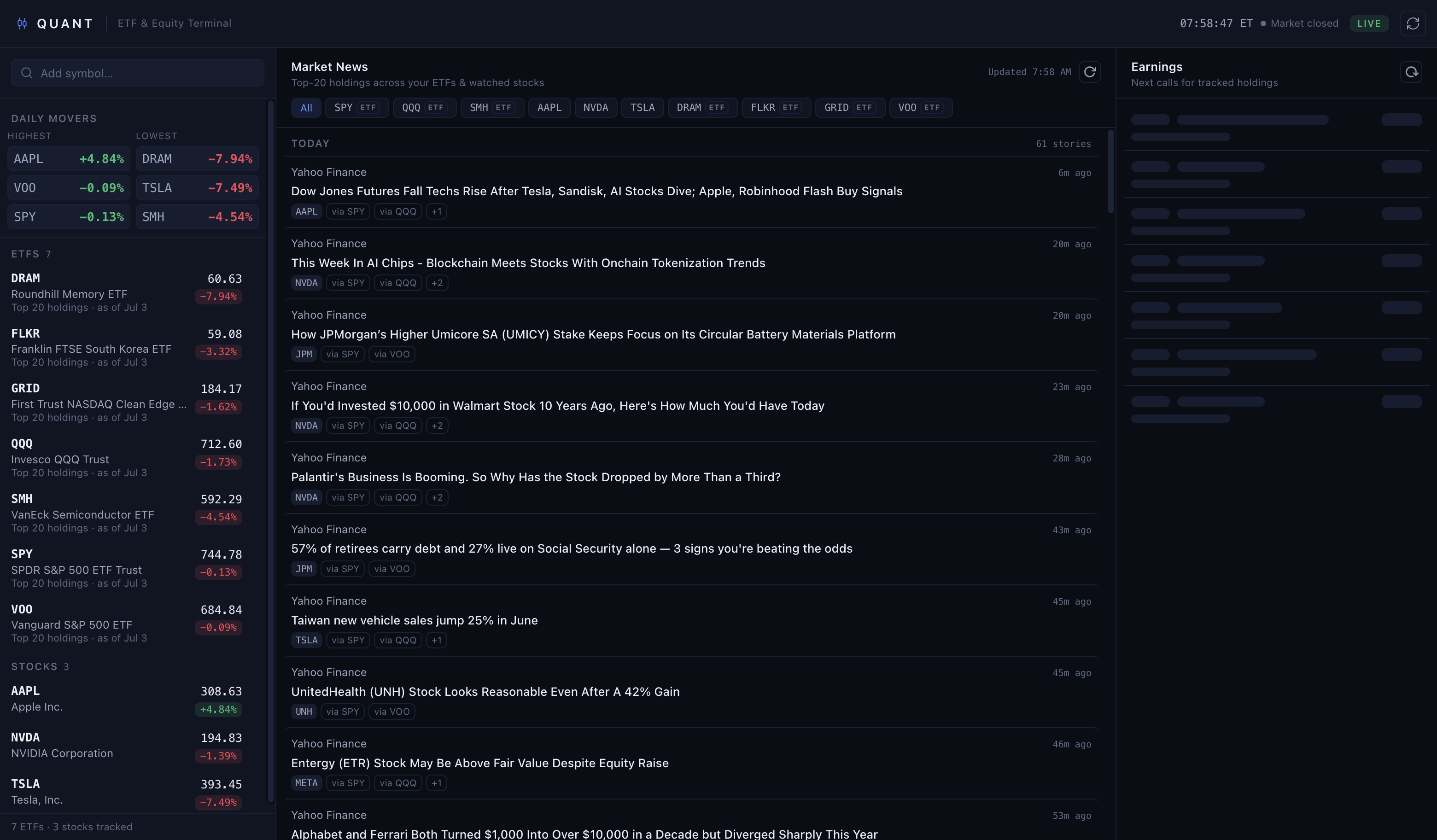
Task: Filter news by FLKR ETF tab
Action: point(776,108)
